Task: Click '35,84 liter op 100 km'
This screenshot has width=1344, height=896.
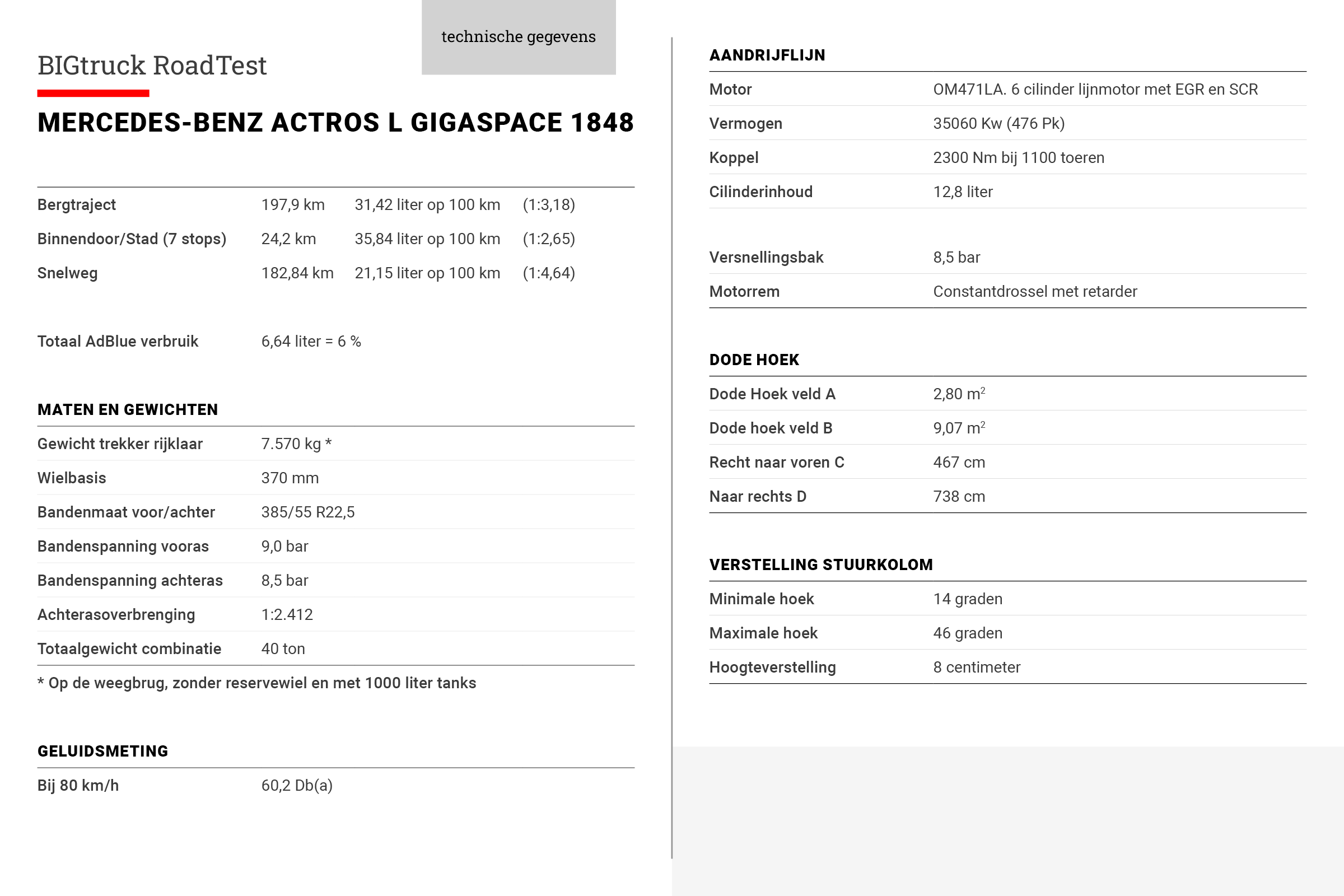Action: coord(427,239)
